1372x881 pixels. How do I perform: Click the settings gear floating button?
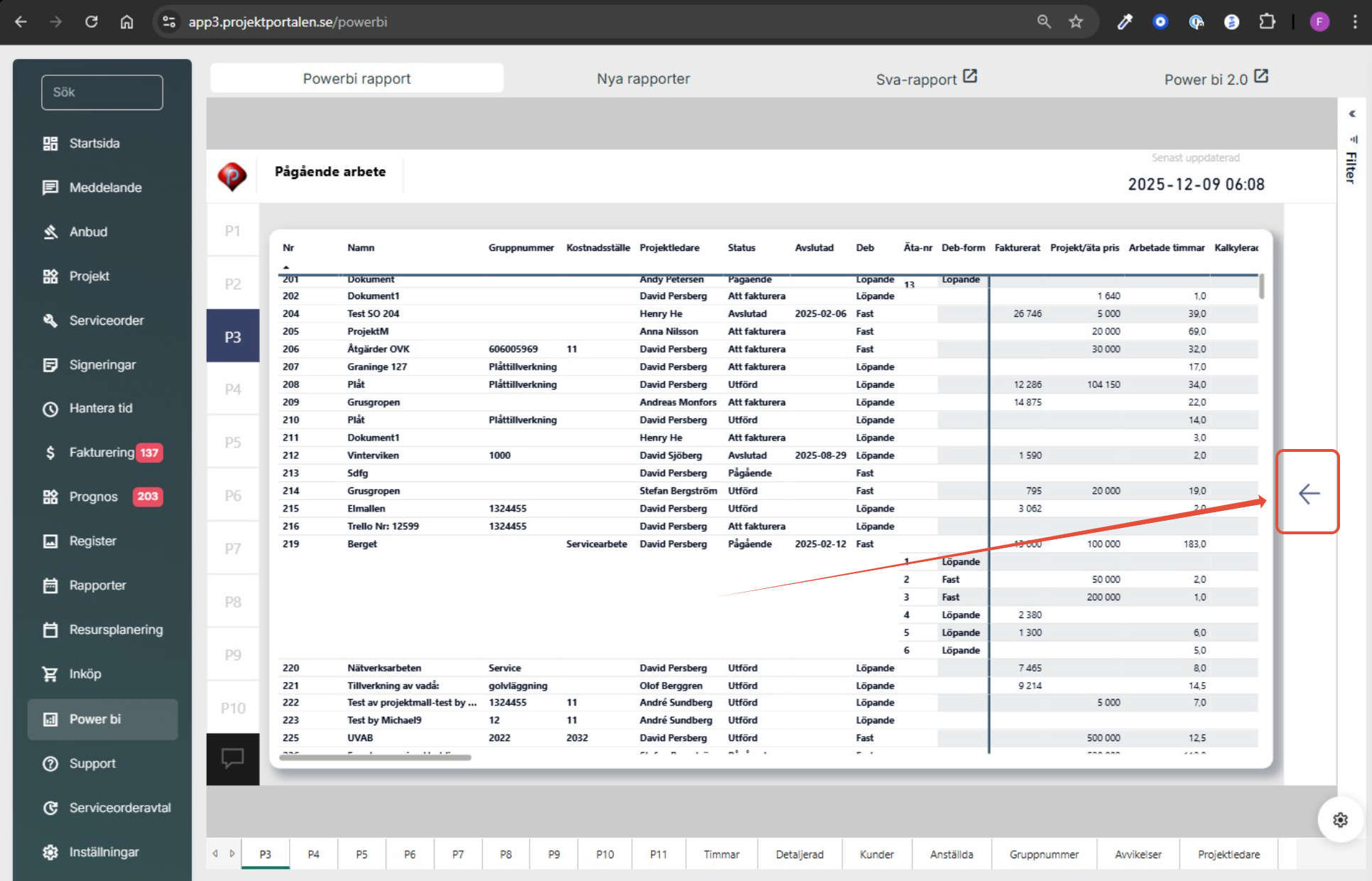pos(1340,820)
